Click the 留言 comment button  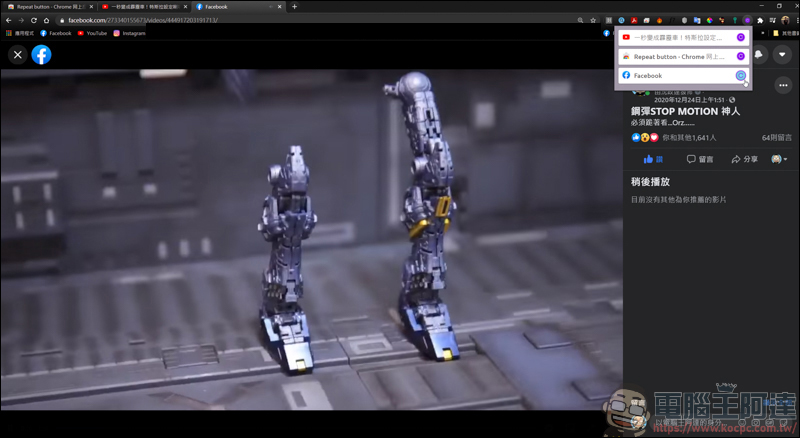700,159
